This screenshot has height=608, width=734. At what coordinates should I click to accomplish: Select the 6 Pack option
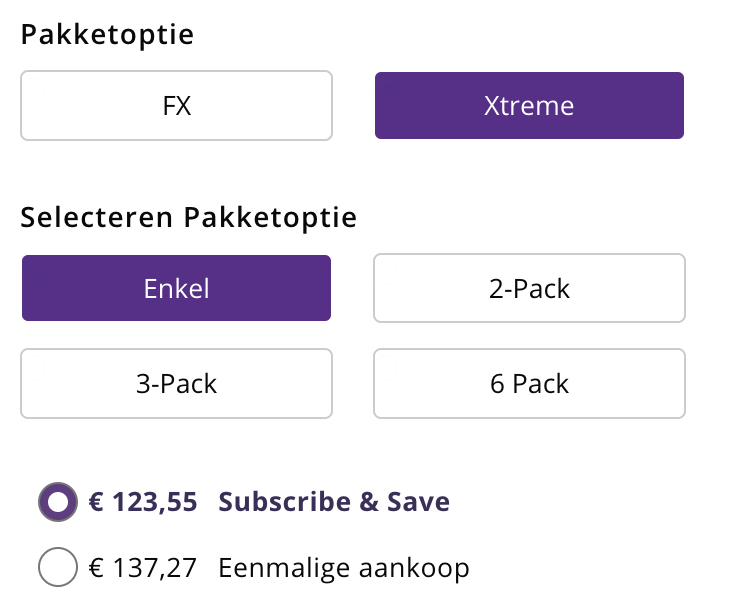(529, 383)
